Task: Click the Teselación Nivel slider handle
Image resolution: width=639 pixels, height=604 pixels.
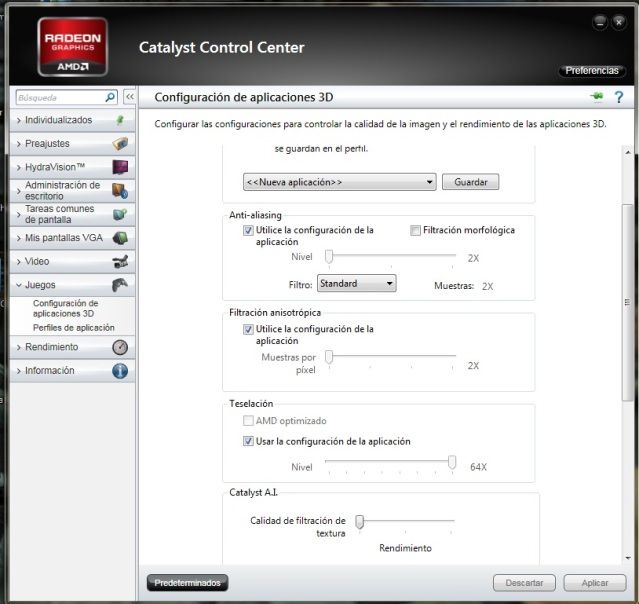Action: [x=452, y=462]
